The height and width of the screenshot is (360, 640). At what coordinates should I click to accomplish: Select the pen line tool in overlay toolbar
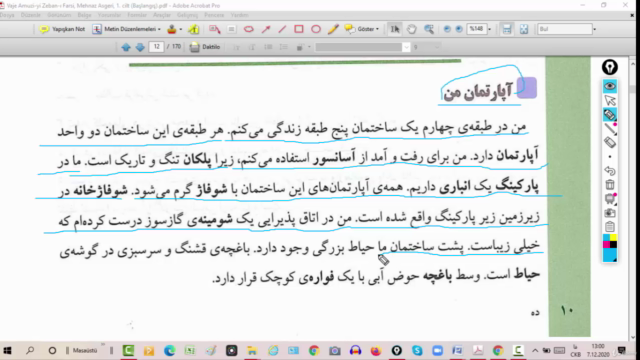(x=610, y=129)
